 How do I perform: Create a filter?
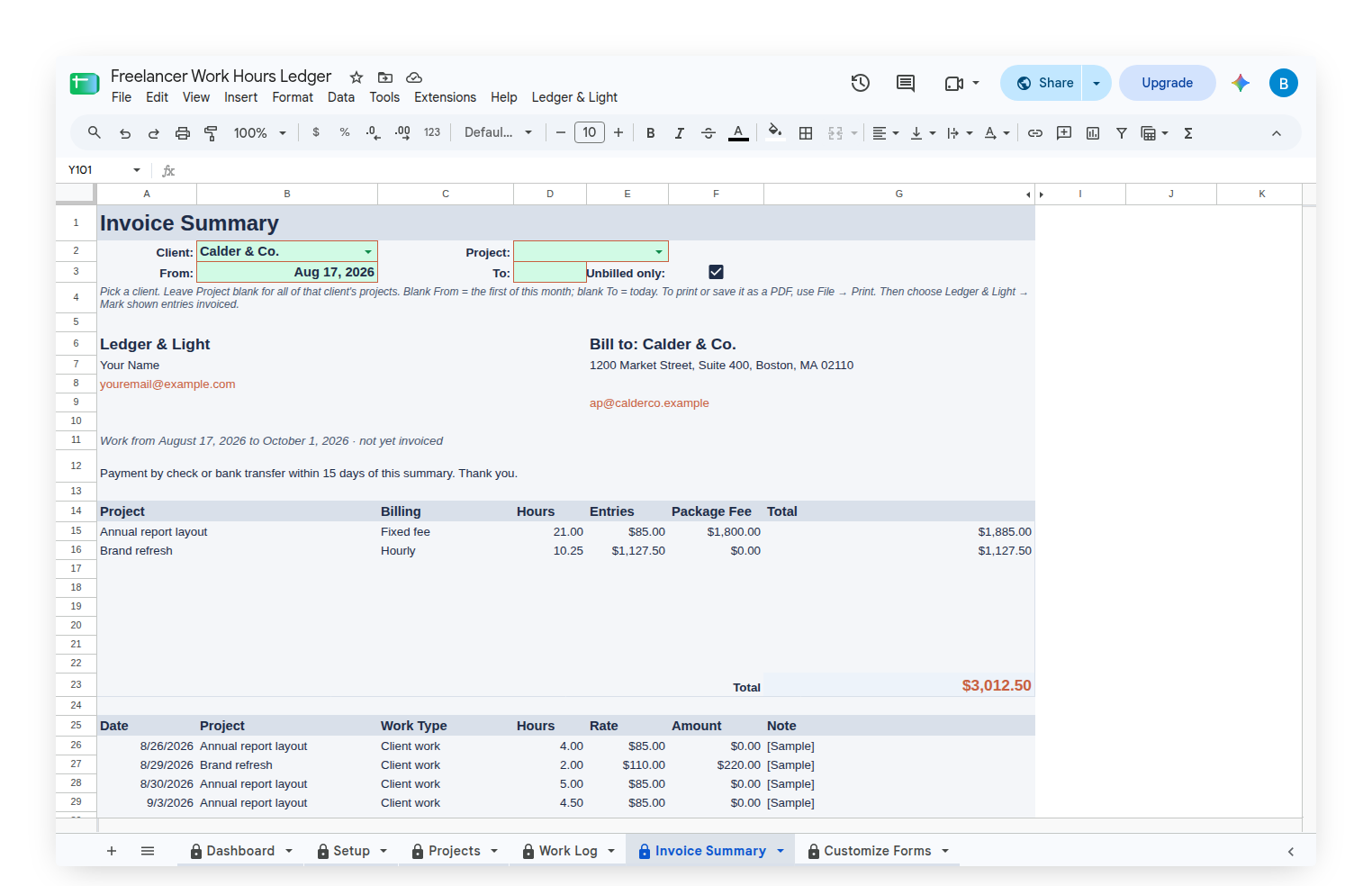click(x=1122, y=133)
